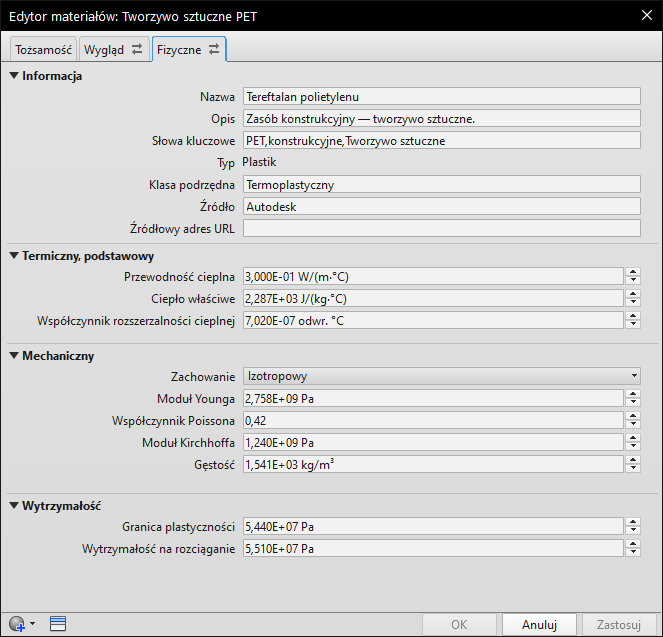Click the swap icon on Fizyczne tab

click(x=214, y=49)
